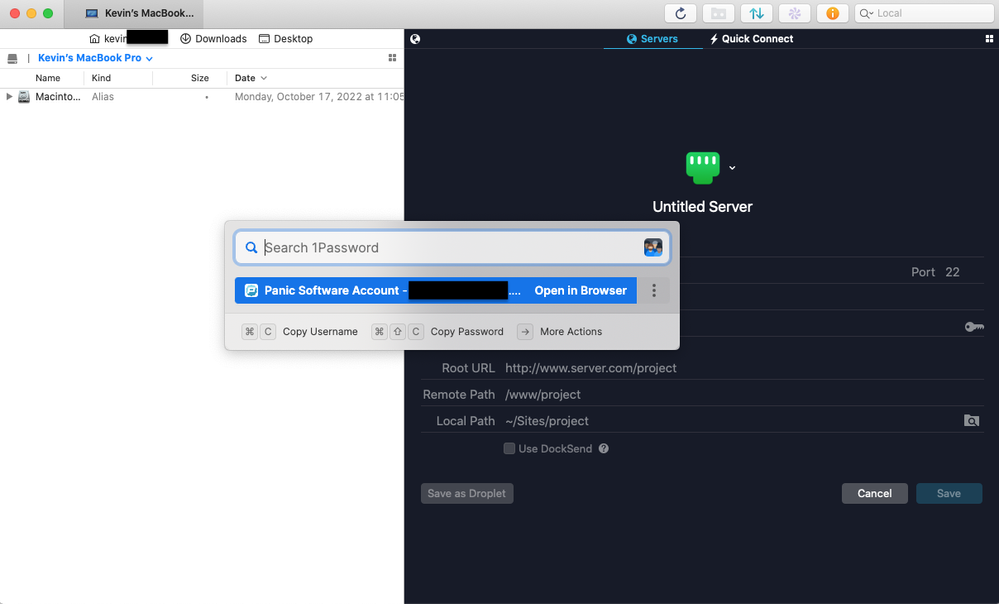Click the DockSend help question mark
The image size is (999, 604).
pos(604,449)
